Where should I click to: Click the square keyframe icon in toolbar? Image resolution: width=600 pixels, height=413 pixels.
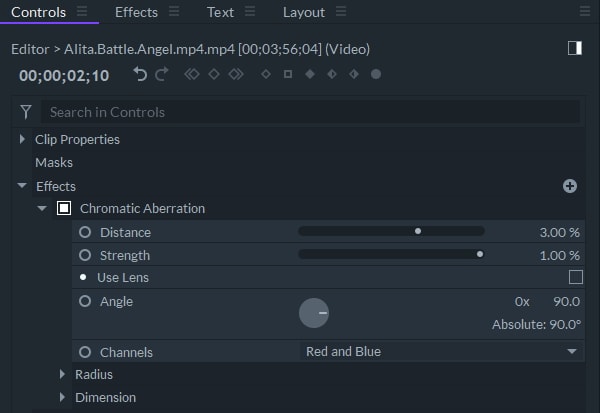(288, 74)
